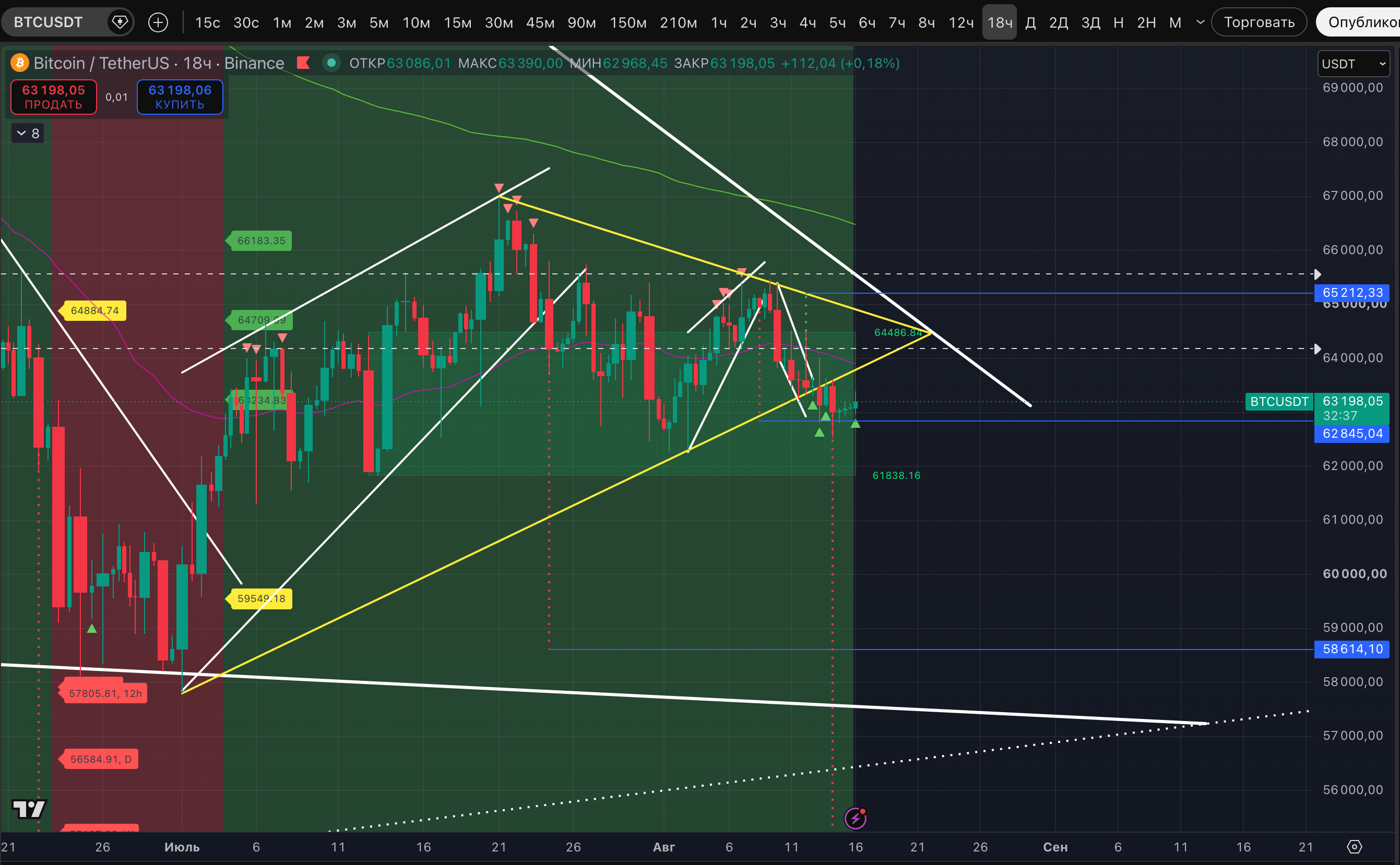Open chart settings gear icon at bottom right

tap(1354, 847)
